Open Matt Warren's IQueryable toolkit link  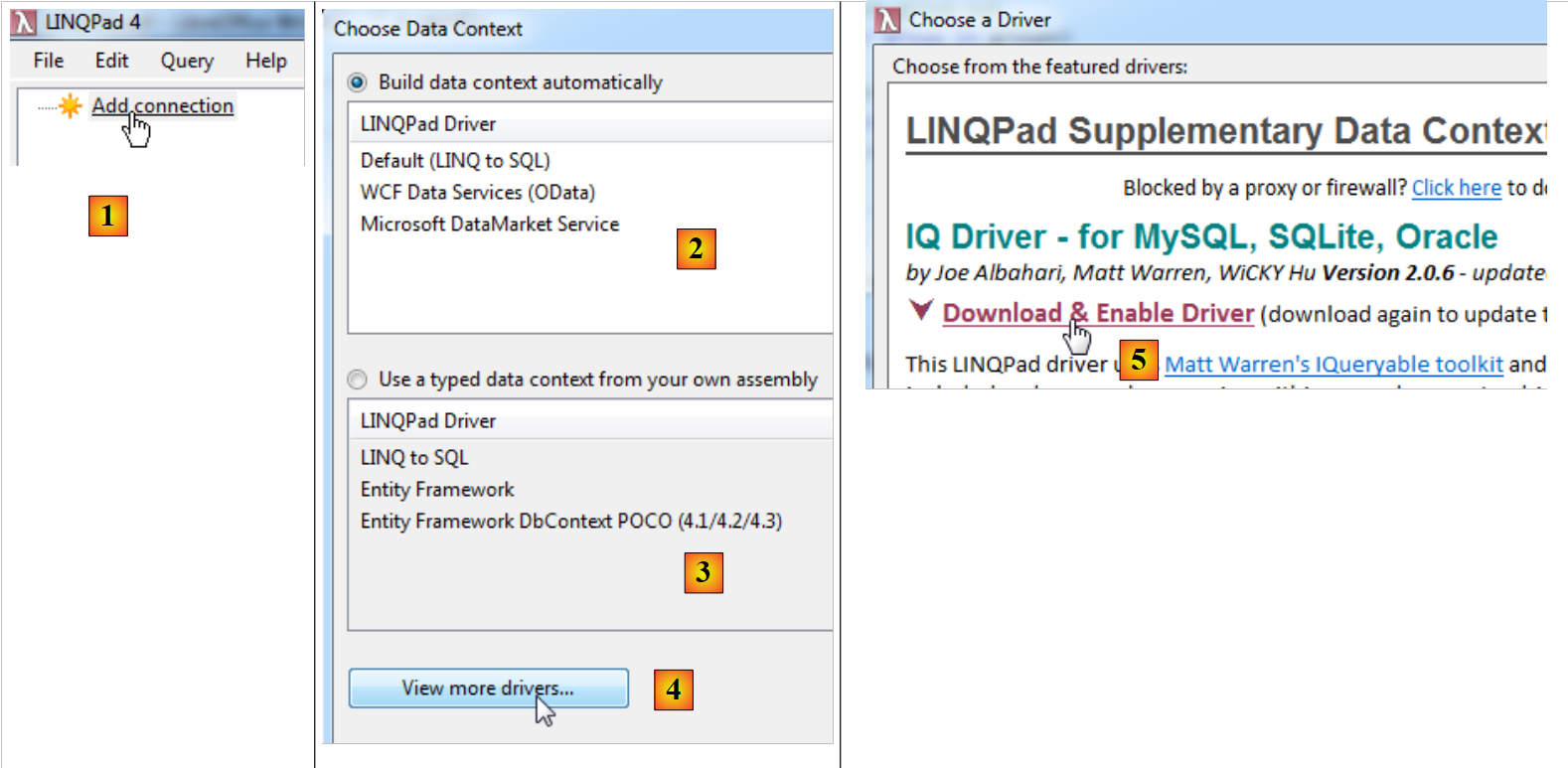click(1333, 365)
